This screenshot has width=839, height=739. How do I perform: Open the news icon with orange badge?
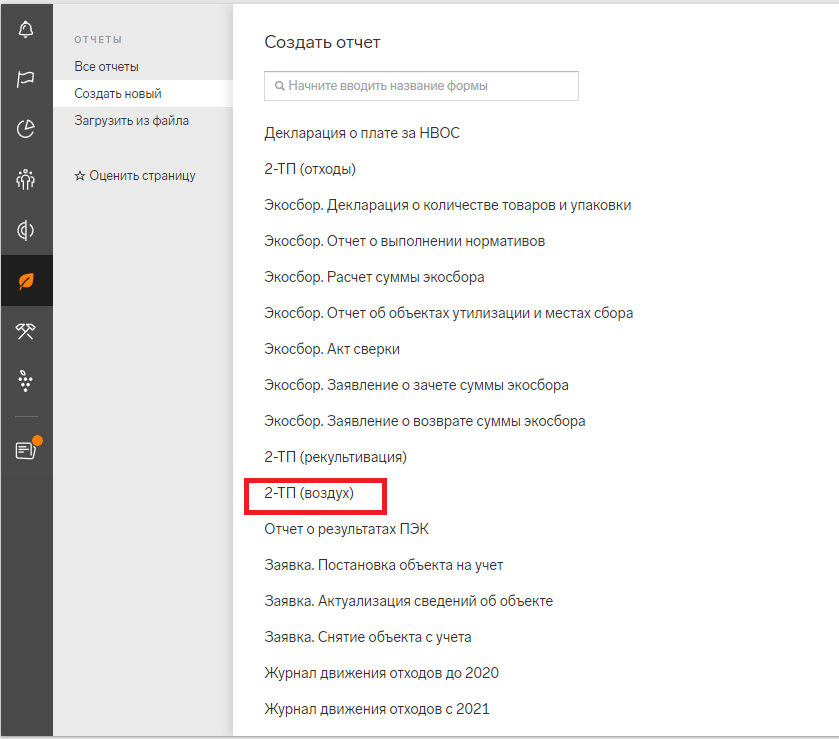pos(26,450)
